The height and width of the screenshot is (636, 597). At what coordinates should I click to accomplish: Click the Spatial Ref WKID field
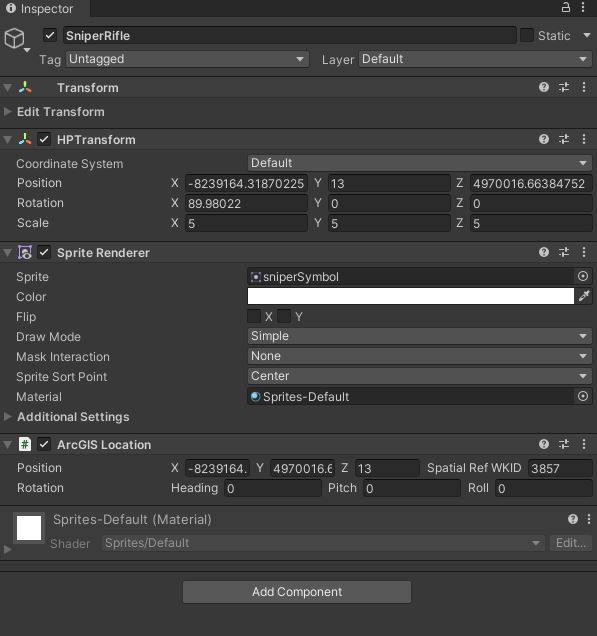(x=560, y=468)
